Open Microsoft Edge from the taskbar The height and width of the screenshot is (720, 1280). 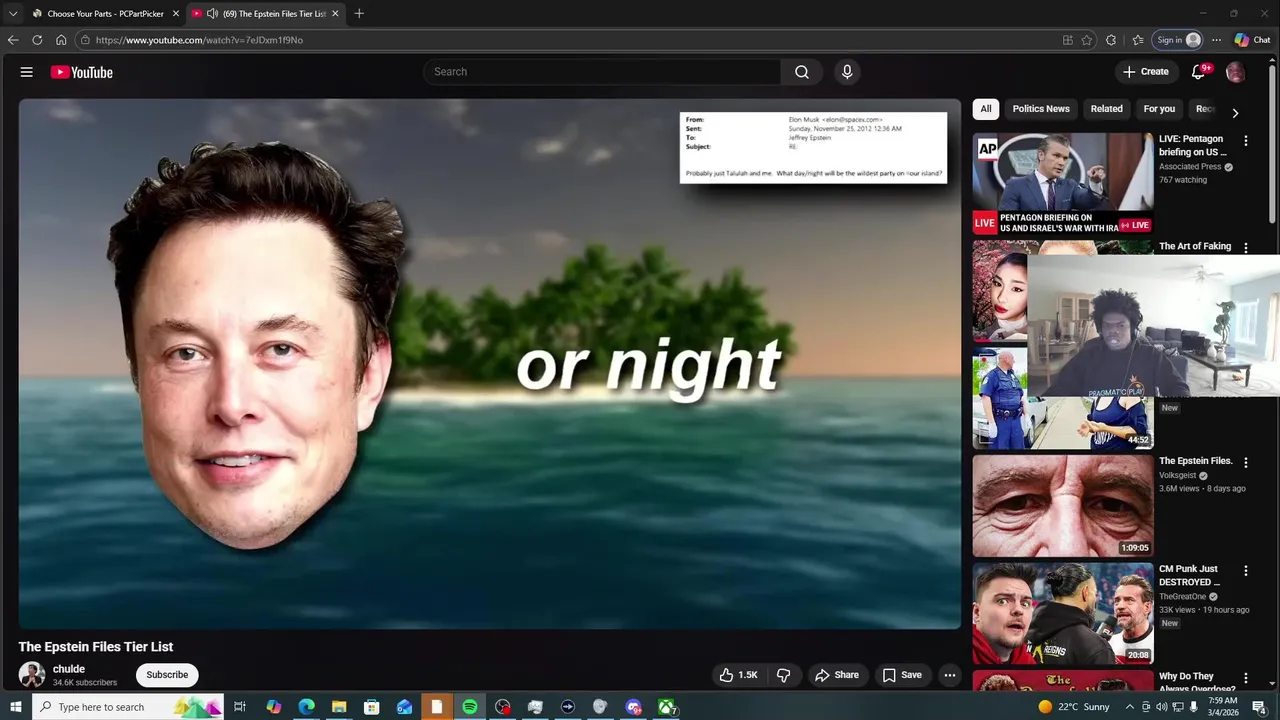(307, 707)
